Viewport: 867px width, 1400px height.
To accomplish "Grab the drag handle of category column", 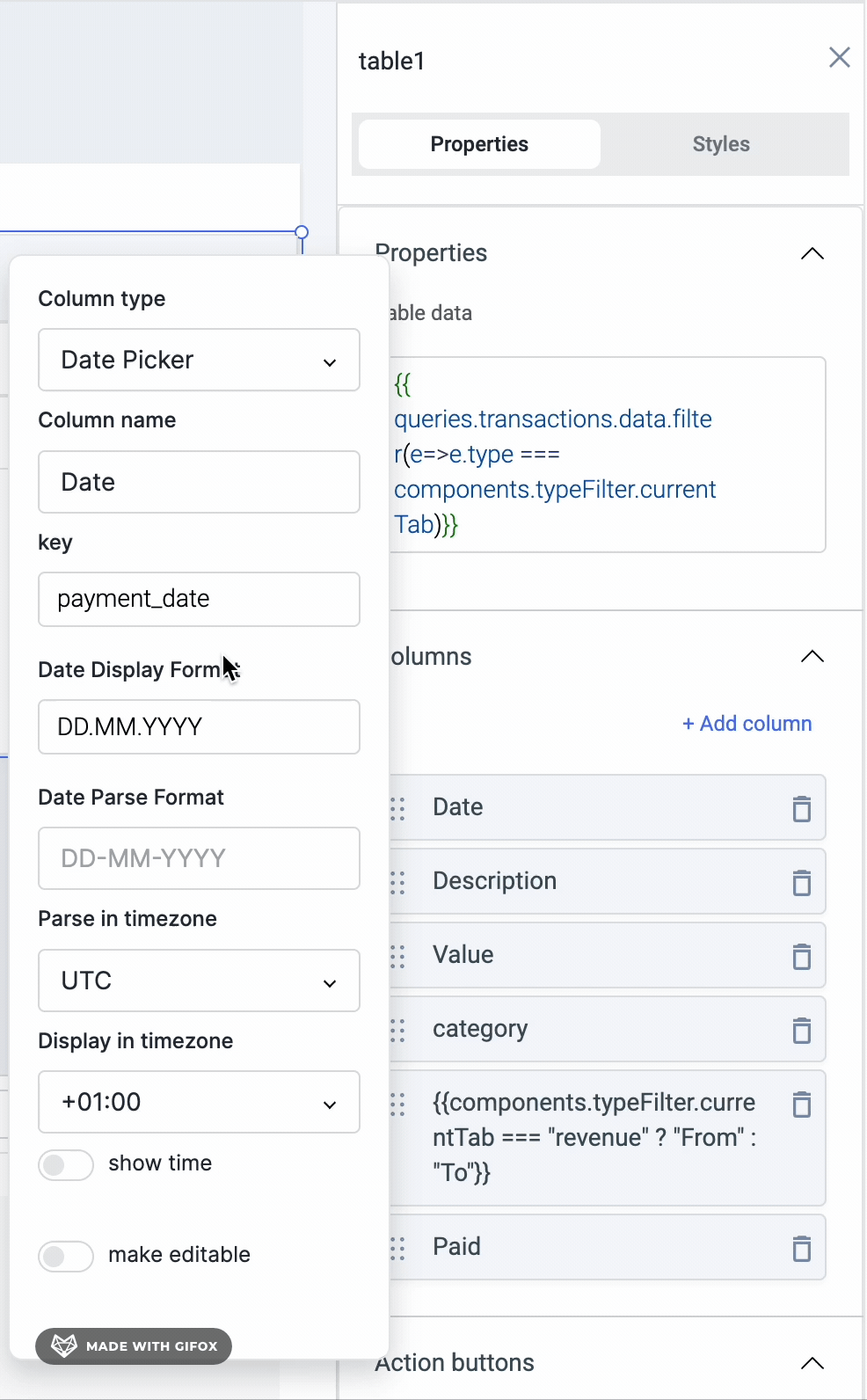I will (x=398, y=1030).
